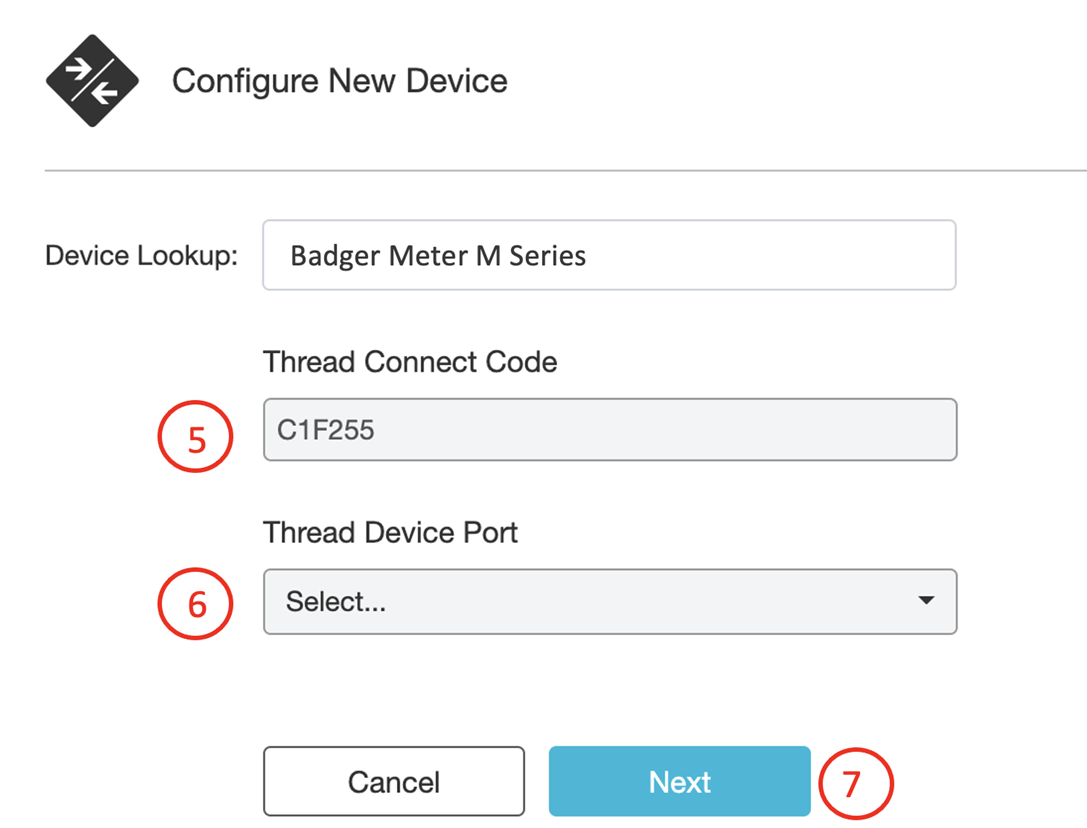Click the empty right end of Thread Connect Code field

coord(880,430)
